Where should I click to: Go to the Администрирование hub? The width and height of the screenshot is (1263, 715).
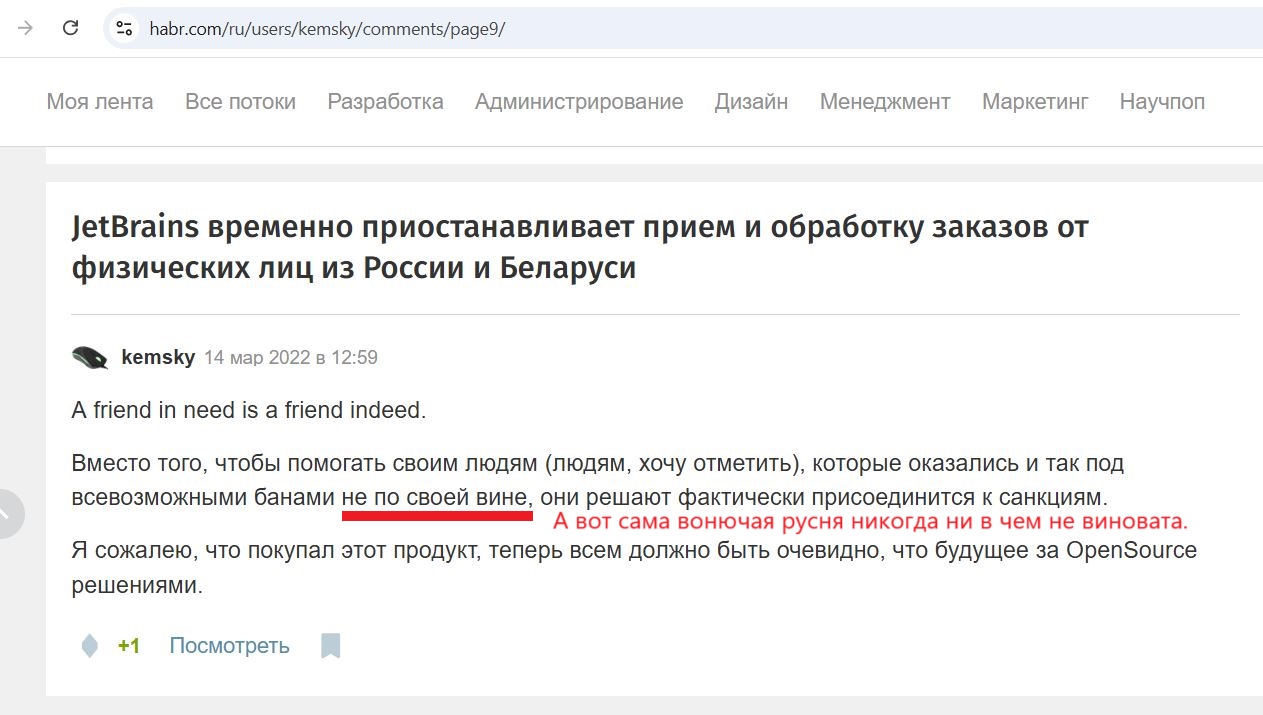point(579,101)
